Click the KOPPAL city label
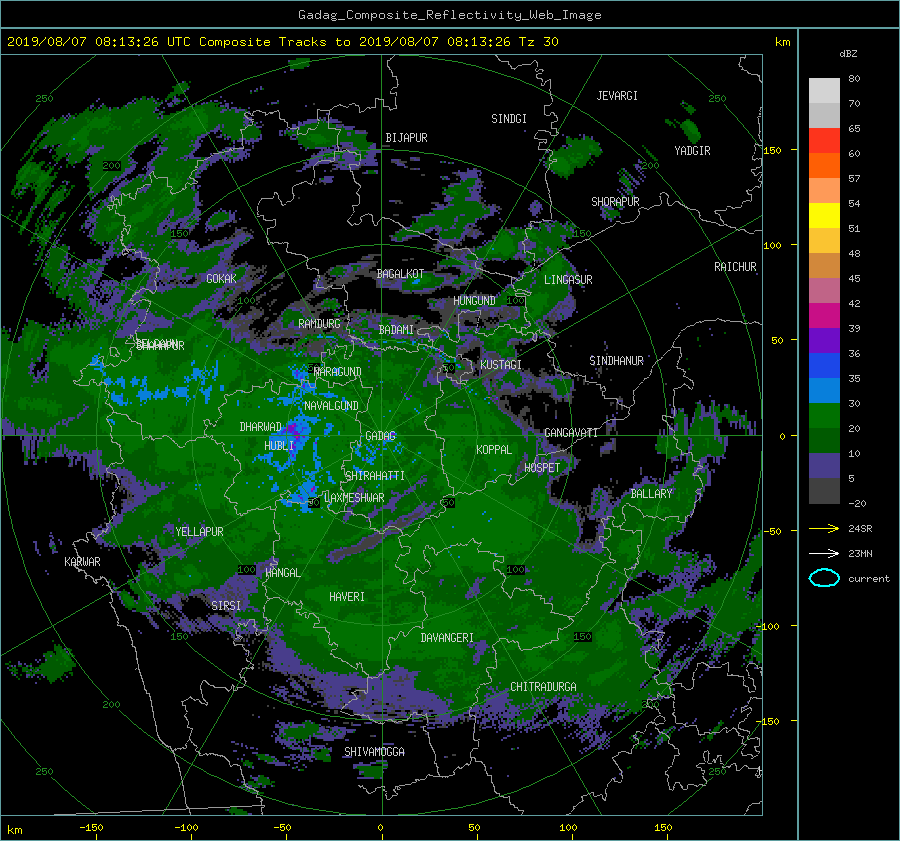The width and height of the screenshot is (900, 841). coord(494,450)
